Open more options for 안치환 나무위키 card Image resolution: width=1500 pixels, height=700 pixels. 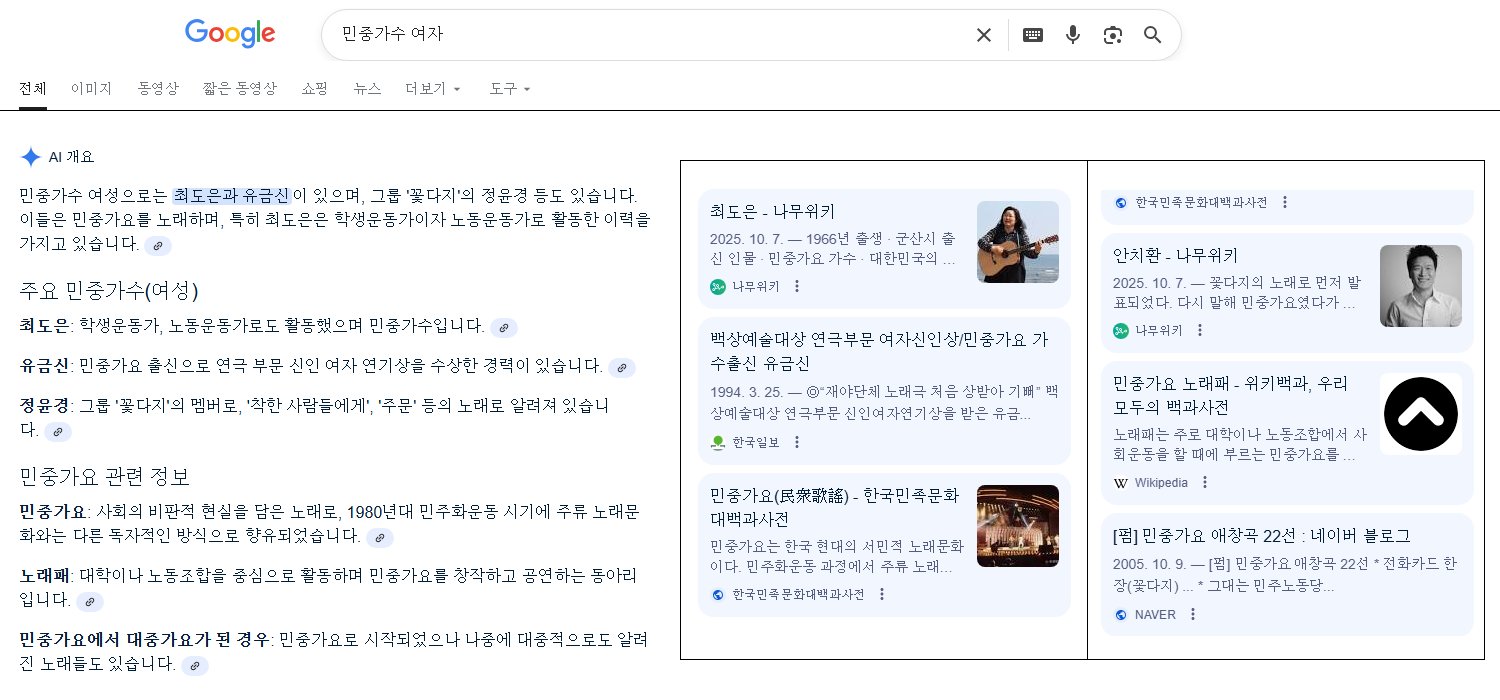(x=1200, y=330)
